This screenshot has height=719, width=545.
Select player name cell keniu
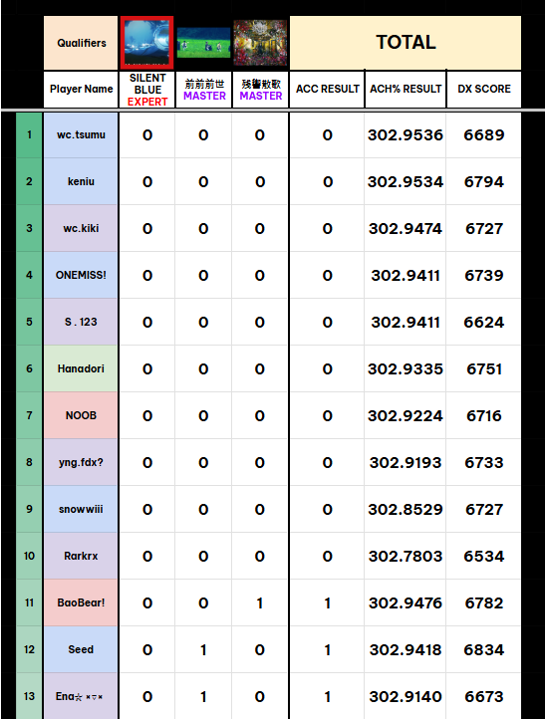[81, 182]
